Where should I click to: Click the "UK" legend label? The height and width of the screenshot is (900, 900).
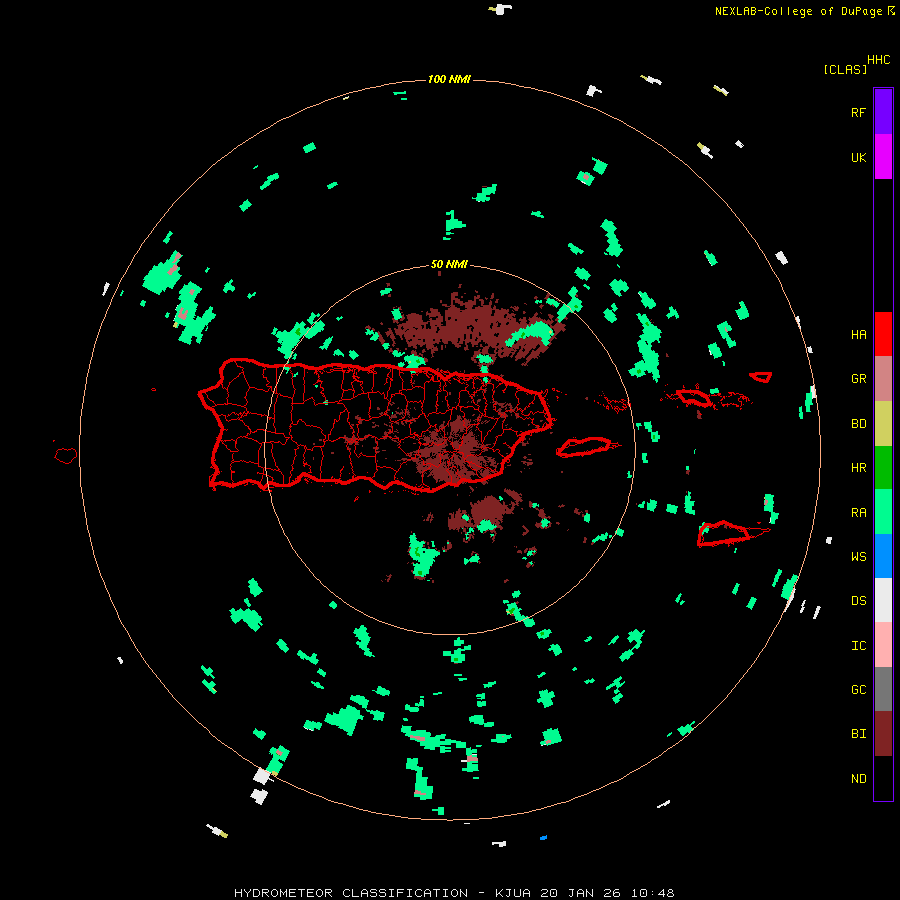click(x=858, y=157)
